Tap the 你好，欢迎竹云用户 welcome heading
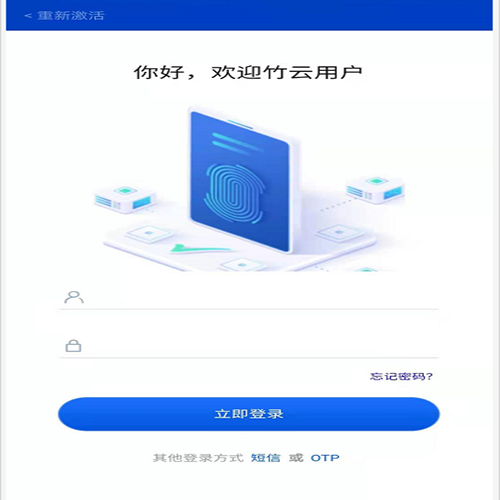The image size is (500, 500). (x=248, y=72)
